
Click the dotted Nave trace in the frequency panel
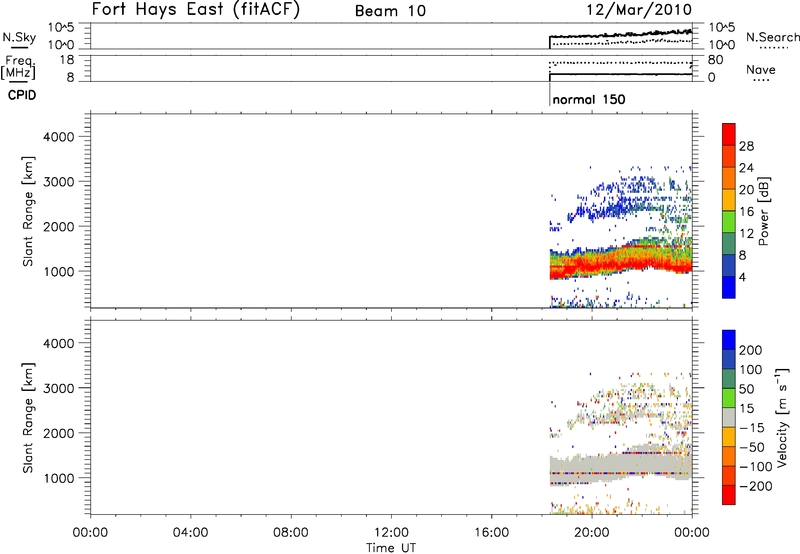620,63
